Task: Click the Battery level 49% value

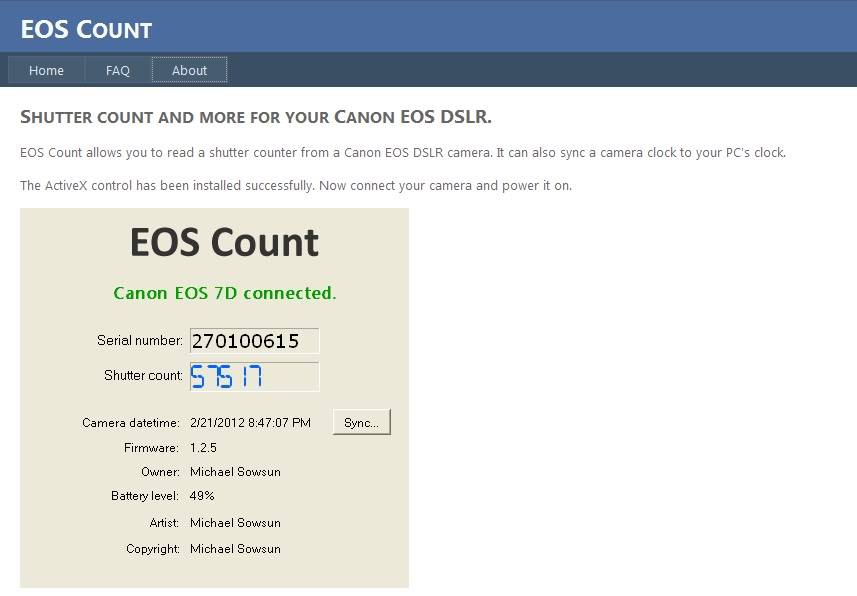Action: 202,496
